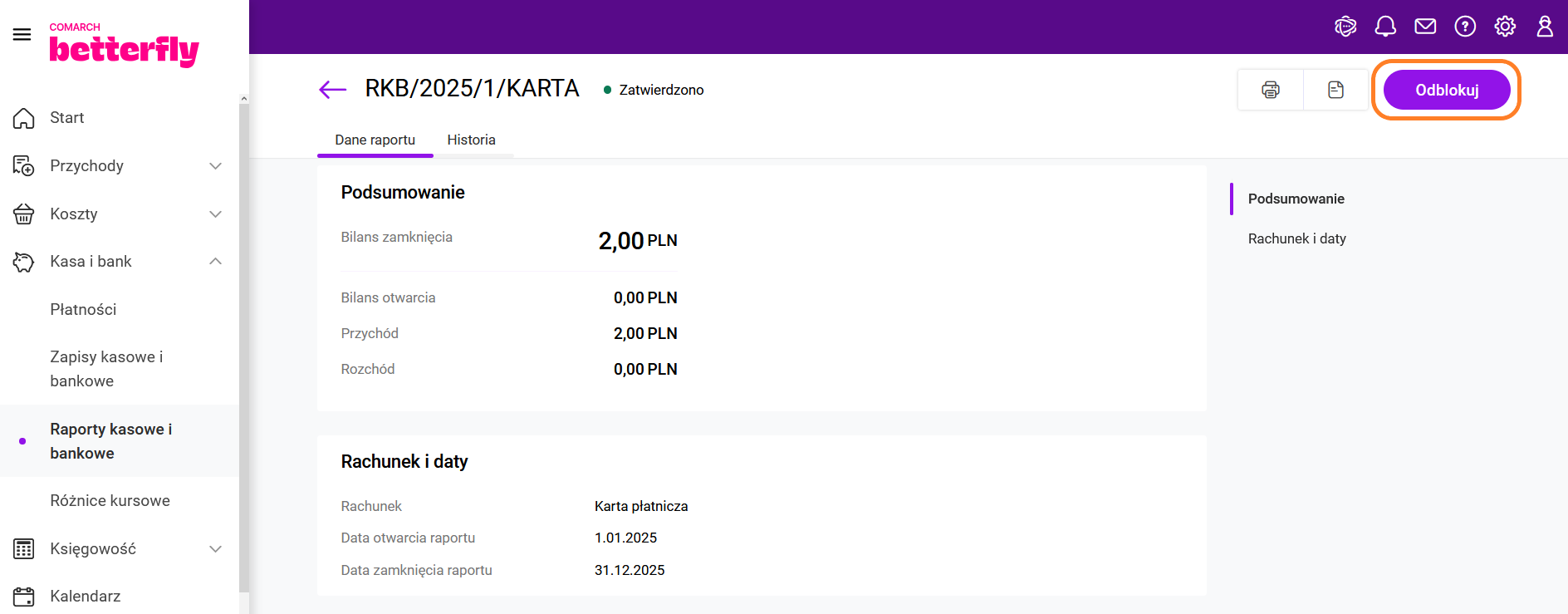
Task: Open Płatności in the sidebar
Action: click(83, 309)
